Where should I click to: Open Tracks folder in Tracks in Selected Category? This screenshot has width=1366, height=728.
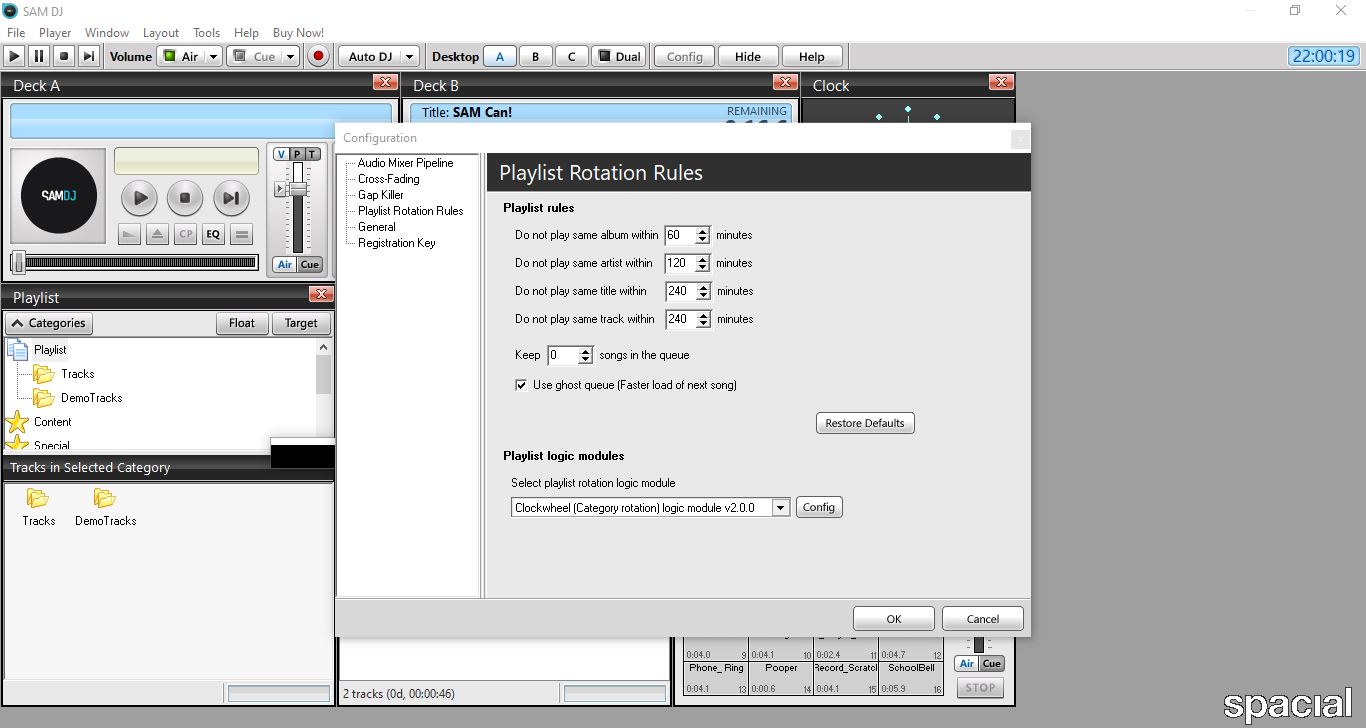pos(39,507)
